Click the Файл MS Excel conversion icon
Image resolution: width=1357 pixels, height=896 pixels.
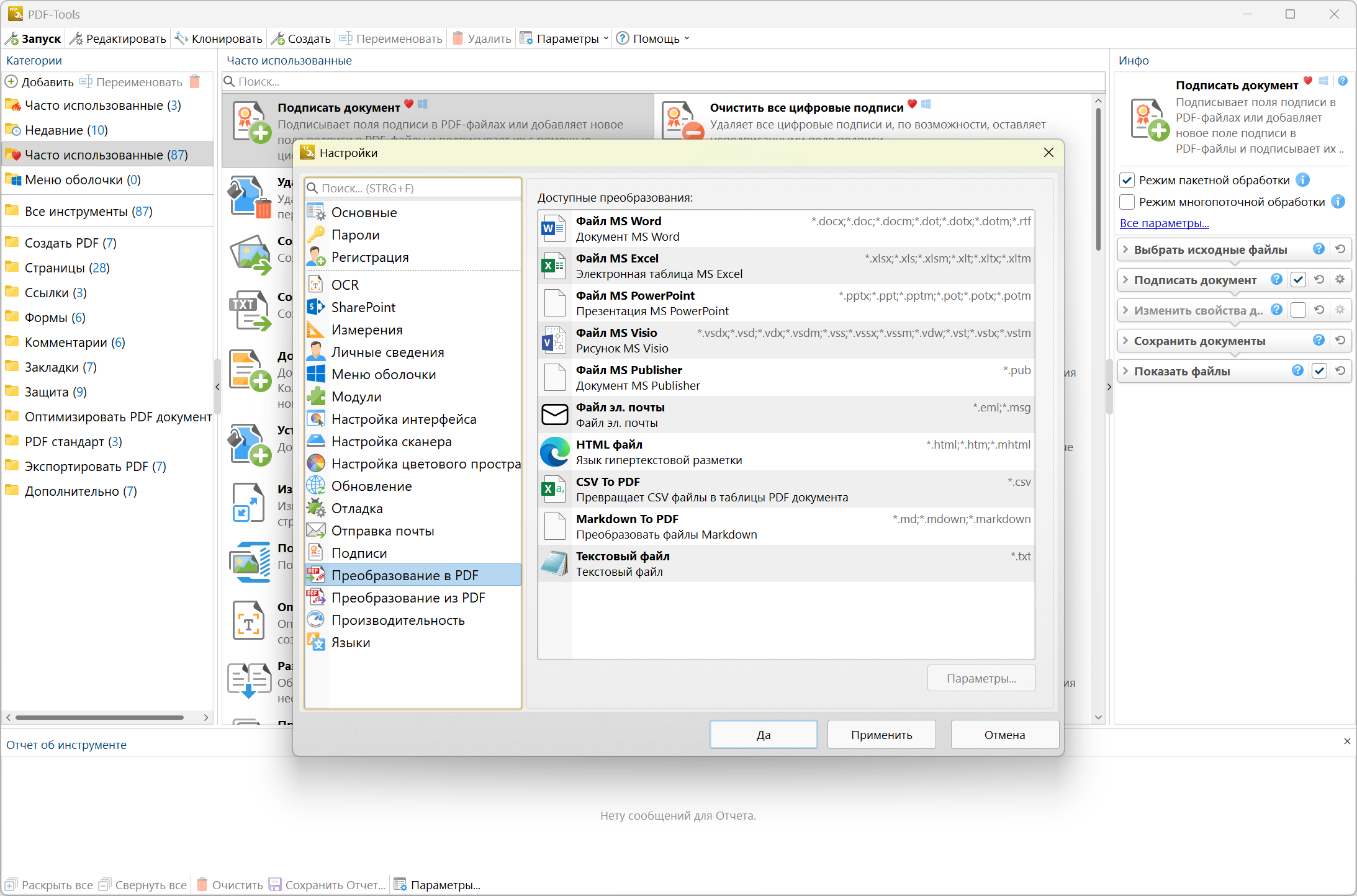554,266
